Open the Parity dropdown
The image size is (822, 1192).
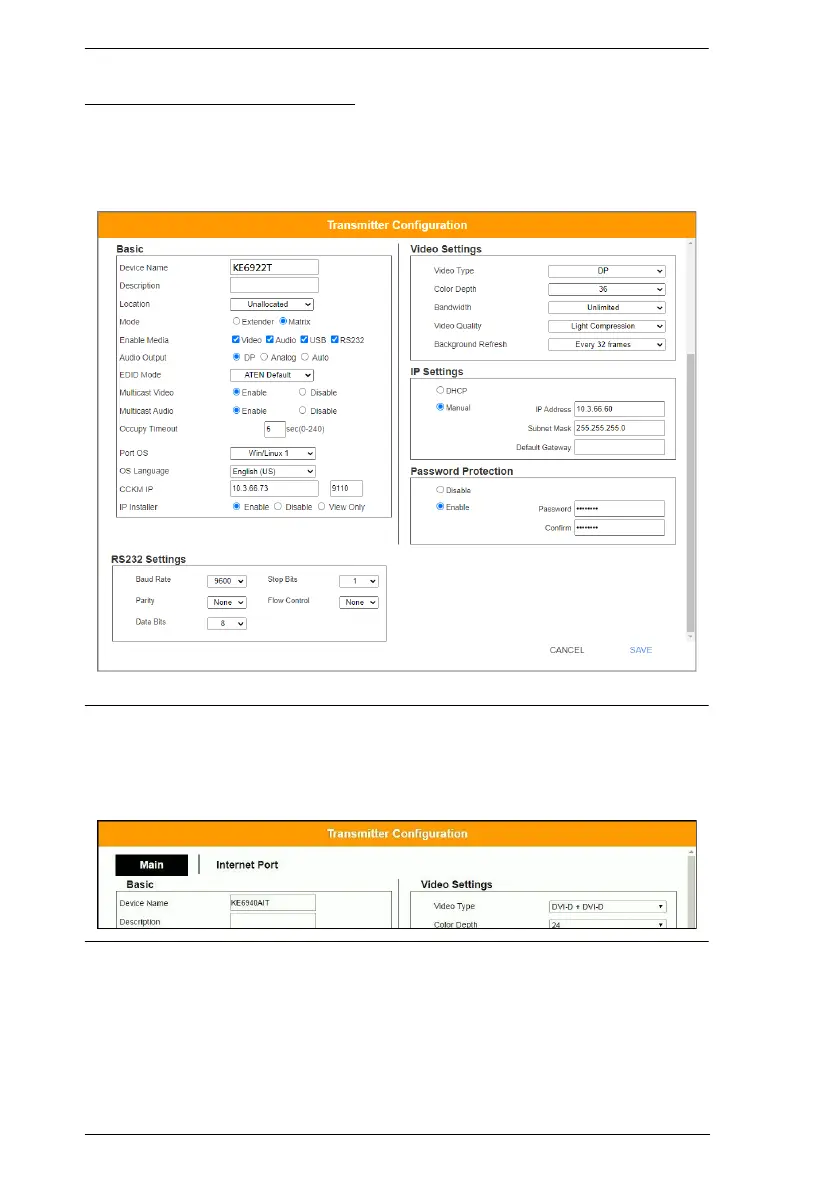(x=227, y=602)
